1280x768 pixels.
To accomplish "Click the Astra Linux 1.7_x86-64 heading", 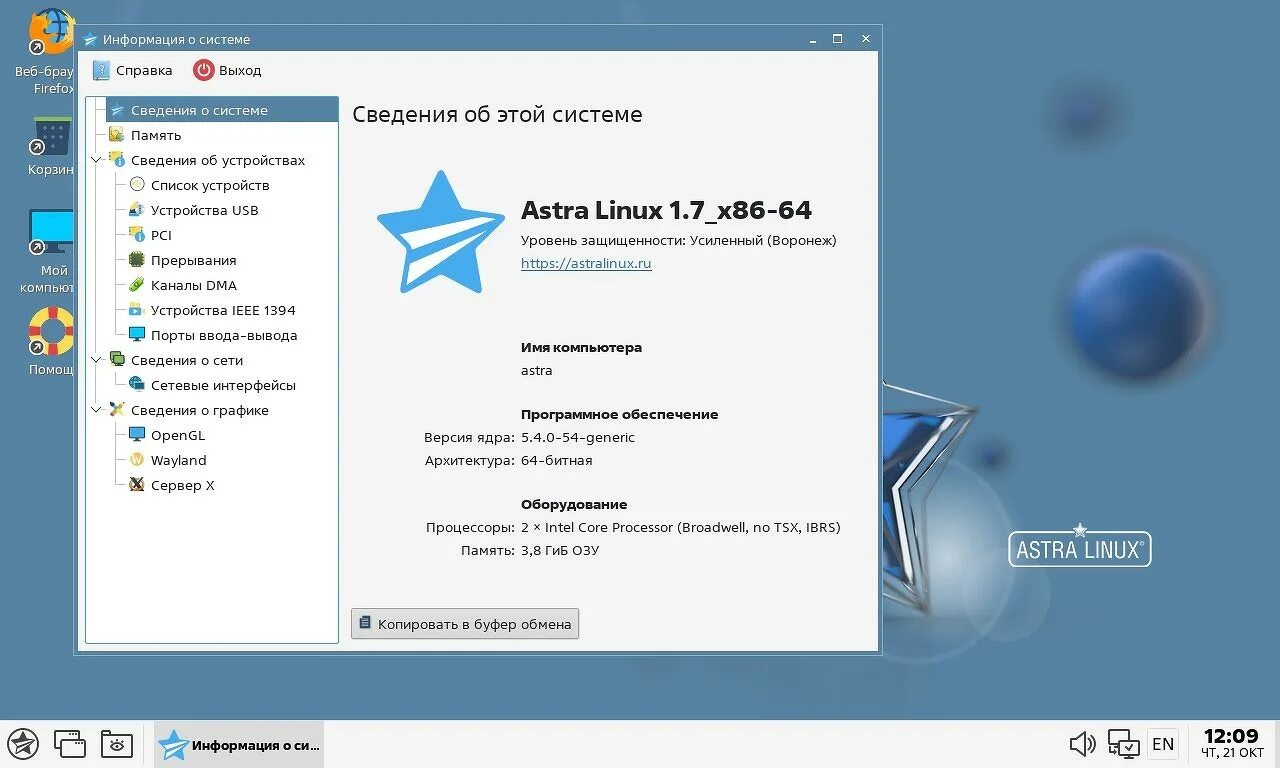I will 666,210.
